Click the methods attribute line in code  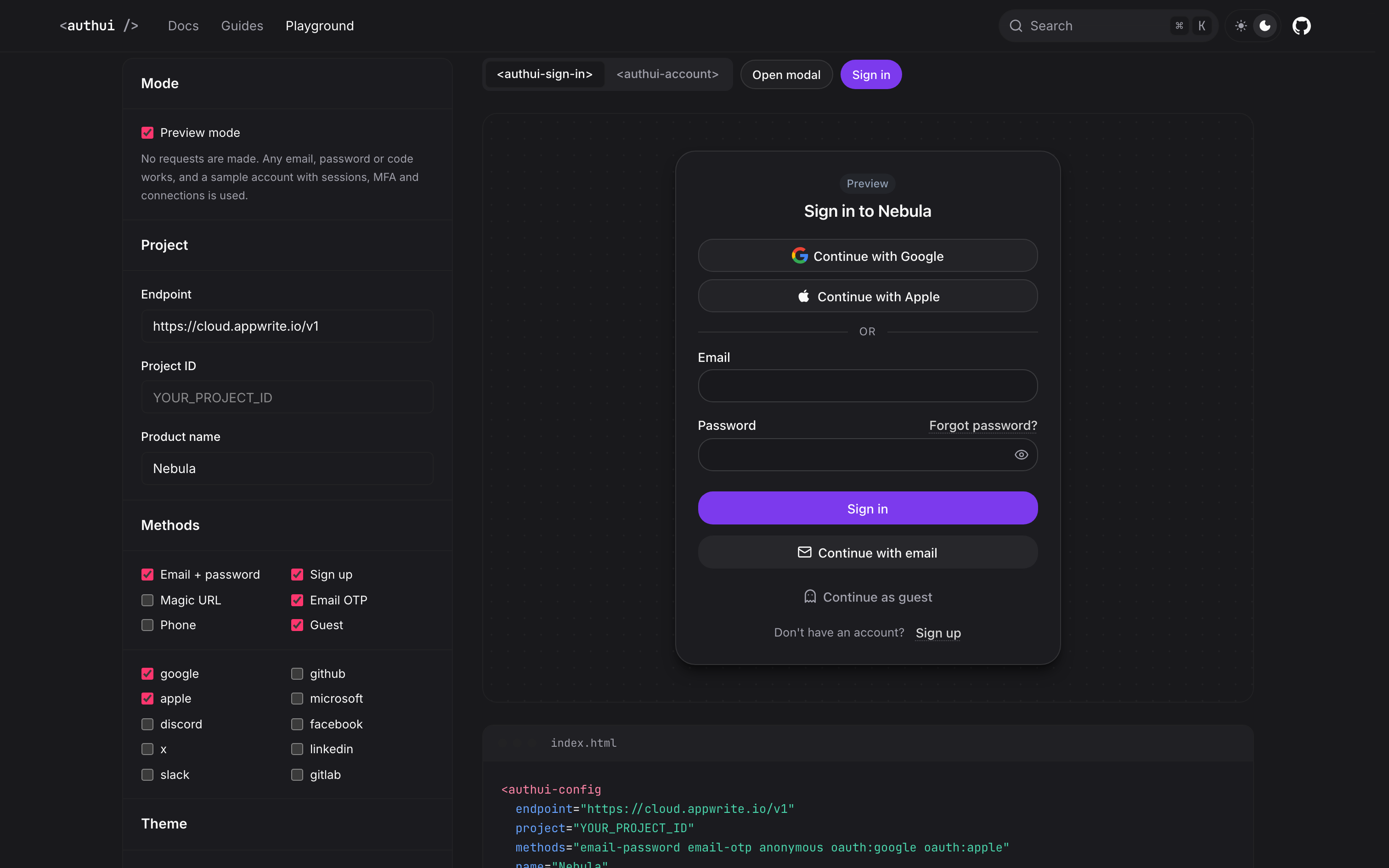762,847
